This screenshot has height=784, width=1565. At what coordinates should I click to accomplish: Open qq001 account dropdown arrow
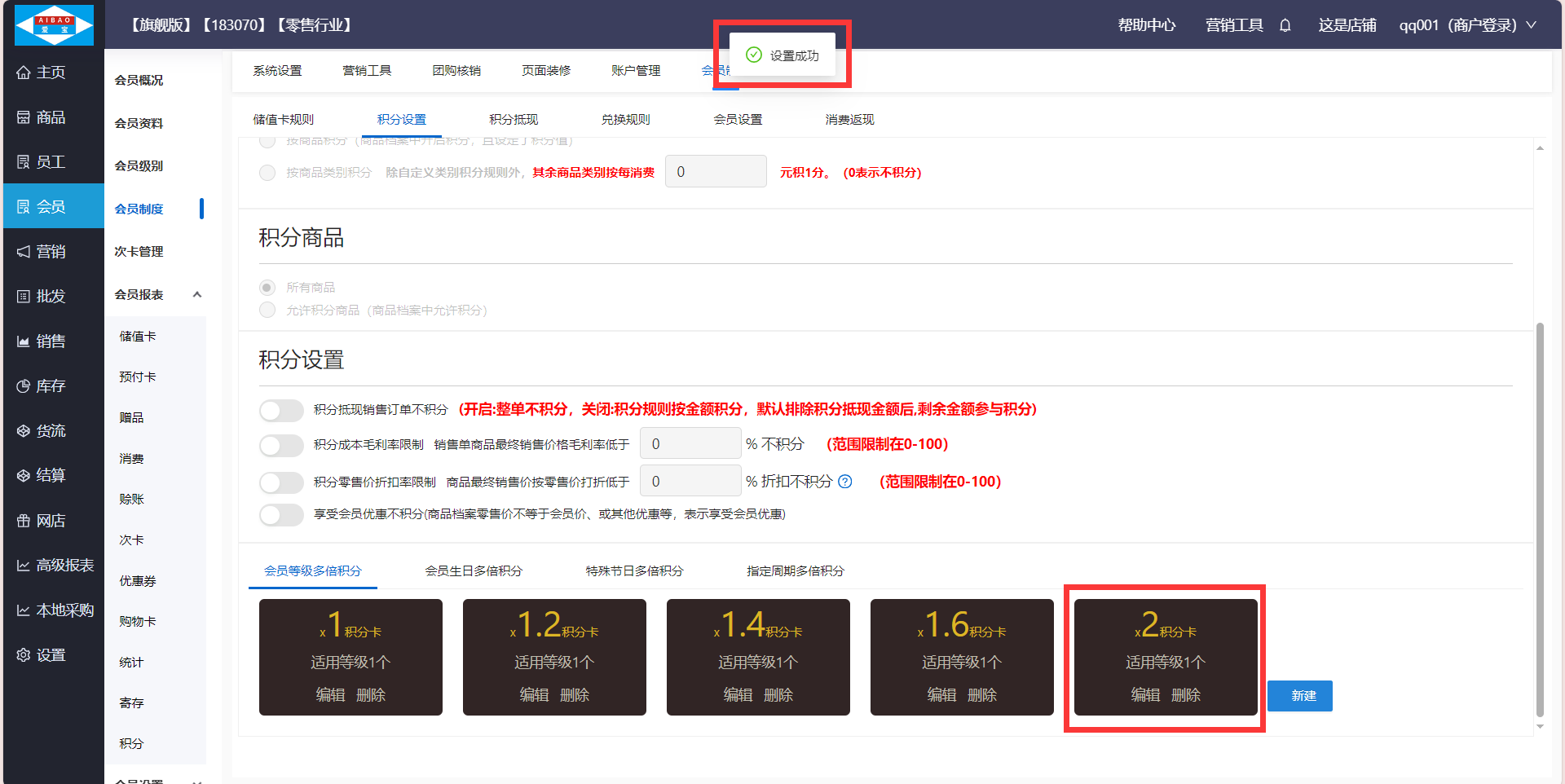click(x=1532, y=25)
